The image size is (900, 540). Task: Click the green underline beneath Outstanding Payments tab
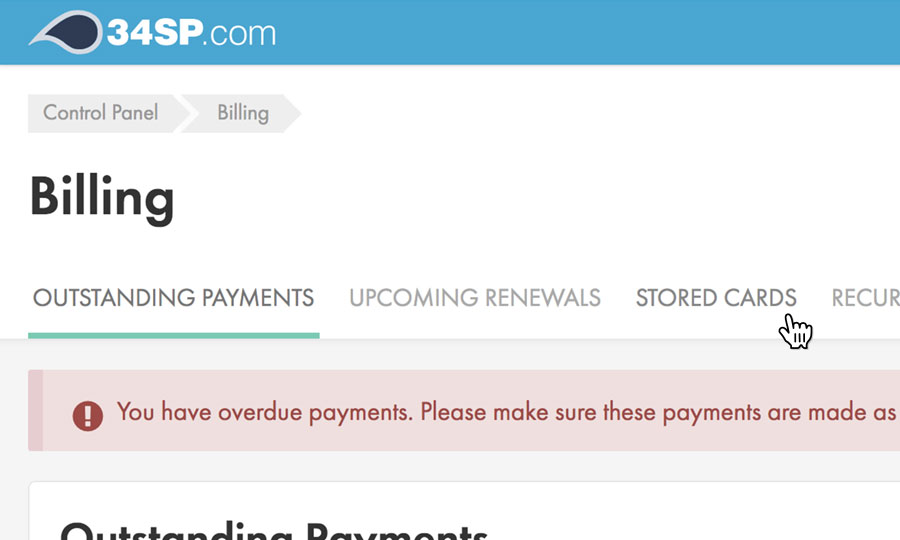pos(173,336)
